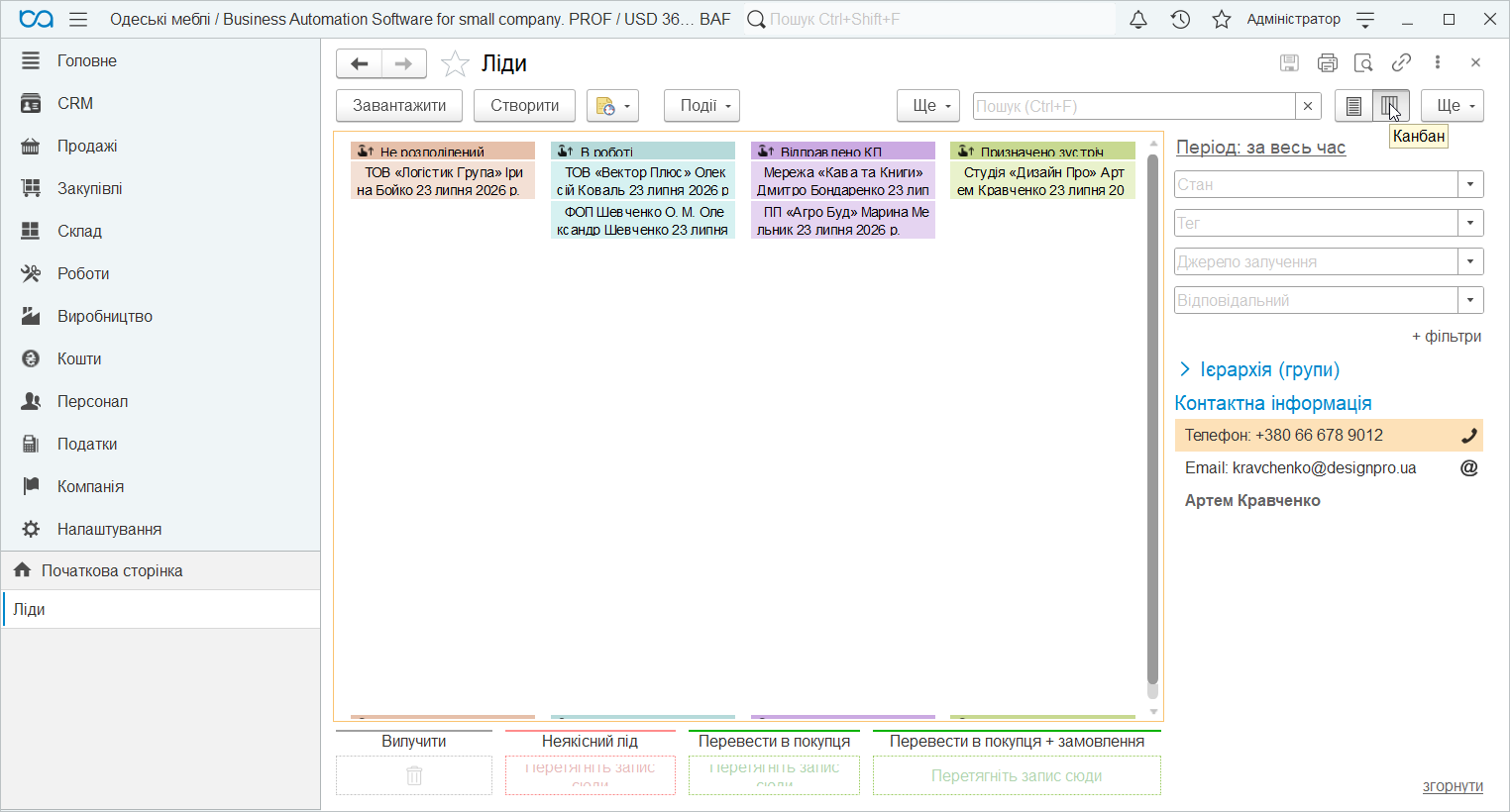
Task: Select the ТОВ «Логістик Група» lead card
Action: click(443, 181)
